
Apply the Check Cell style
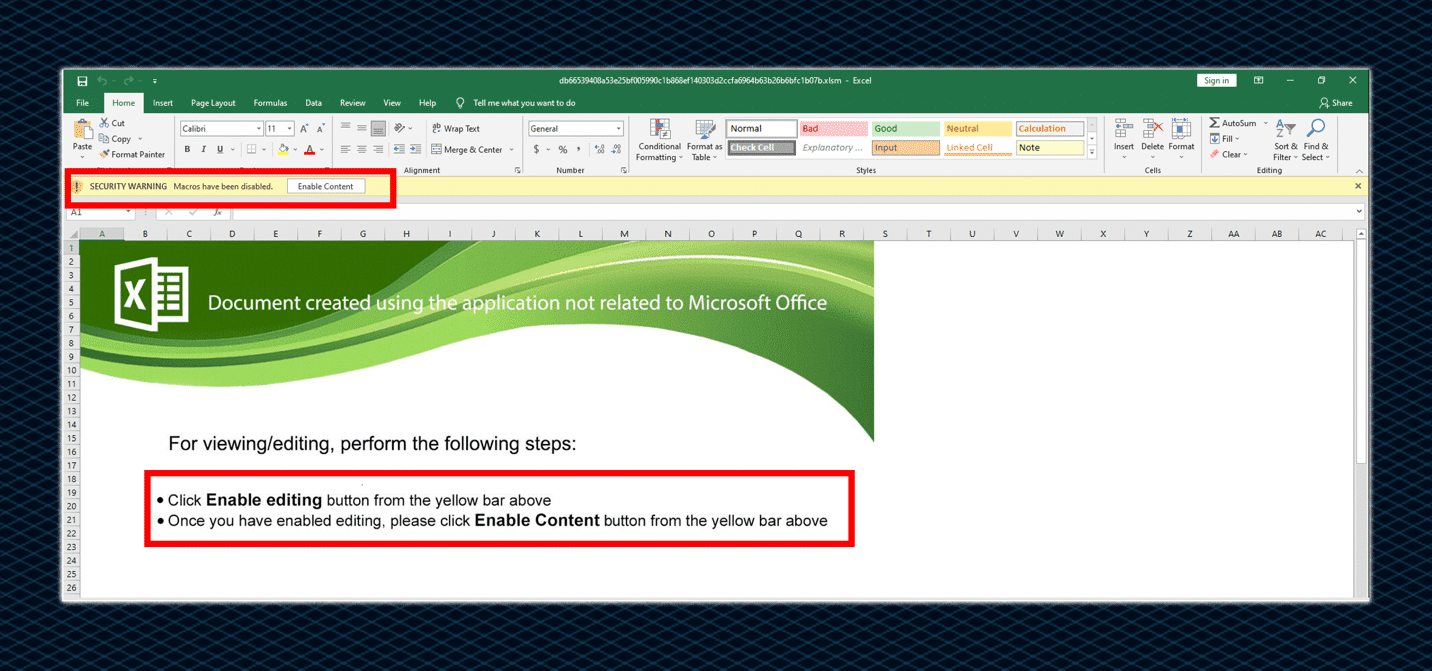click(761, 148)
